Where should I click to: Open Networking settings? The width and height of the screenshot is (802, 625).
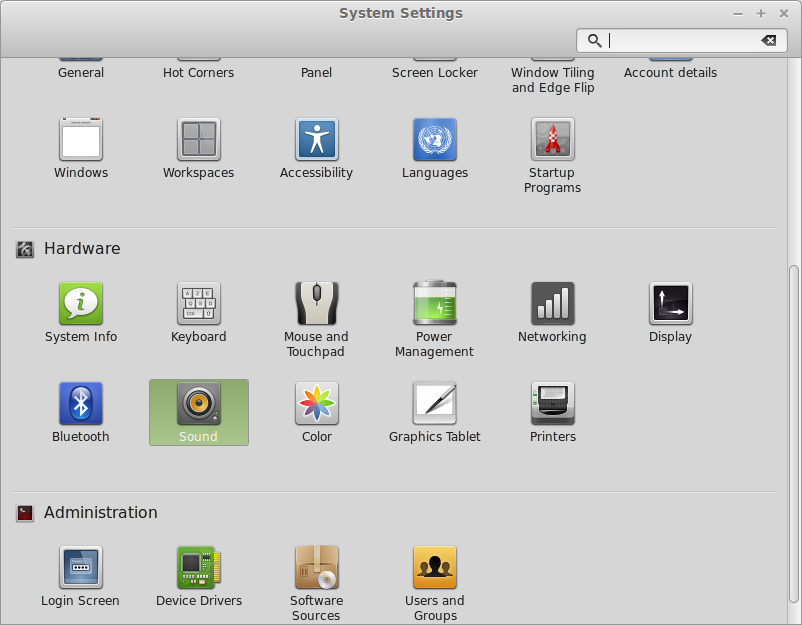pos(552,312)
